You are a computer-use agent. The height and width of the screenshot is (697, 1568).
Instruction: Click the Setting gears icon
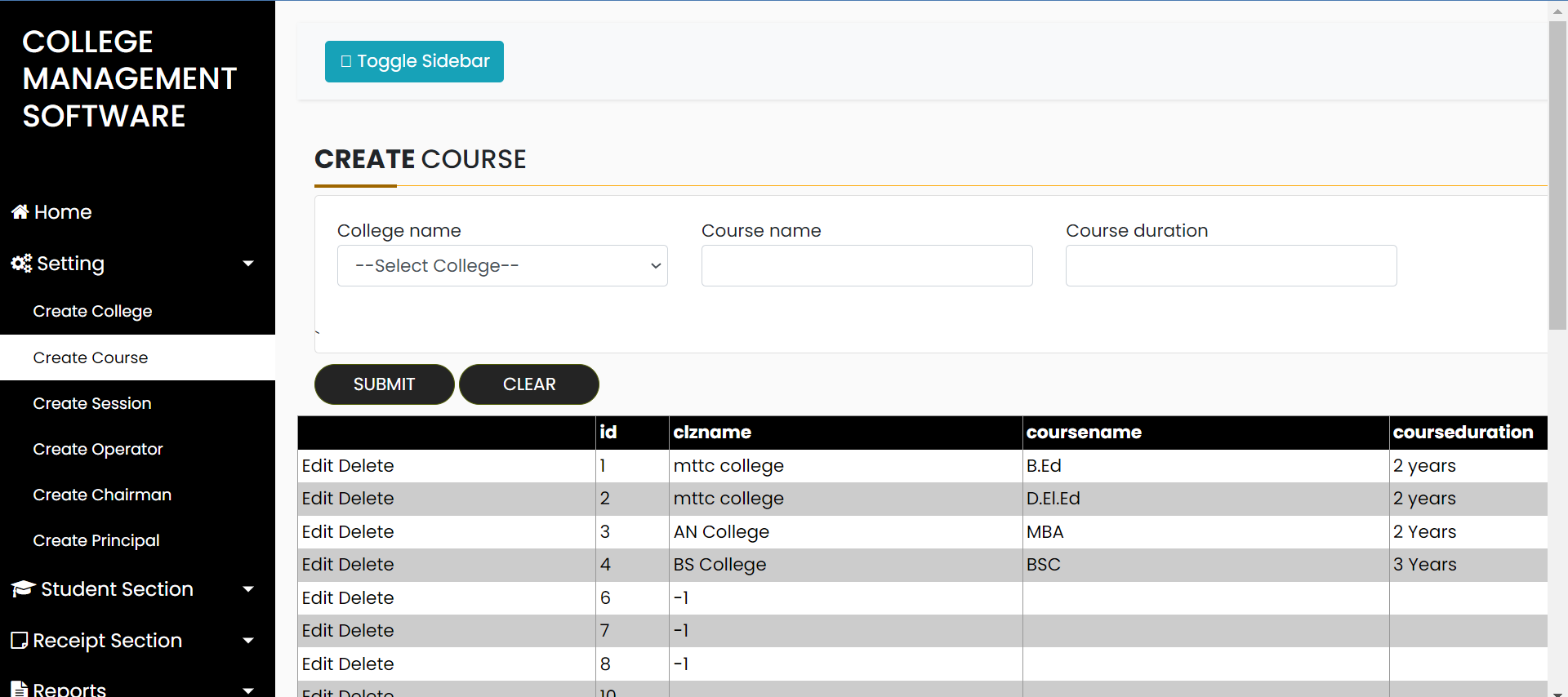pos(21,264)
